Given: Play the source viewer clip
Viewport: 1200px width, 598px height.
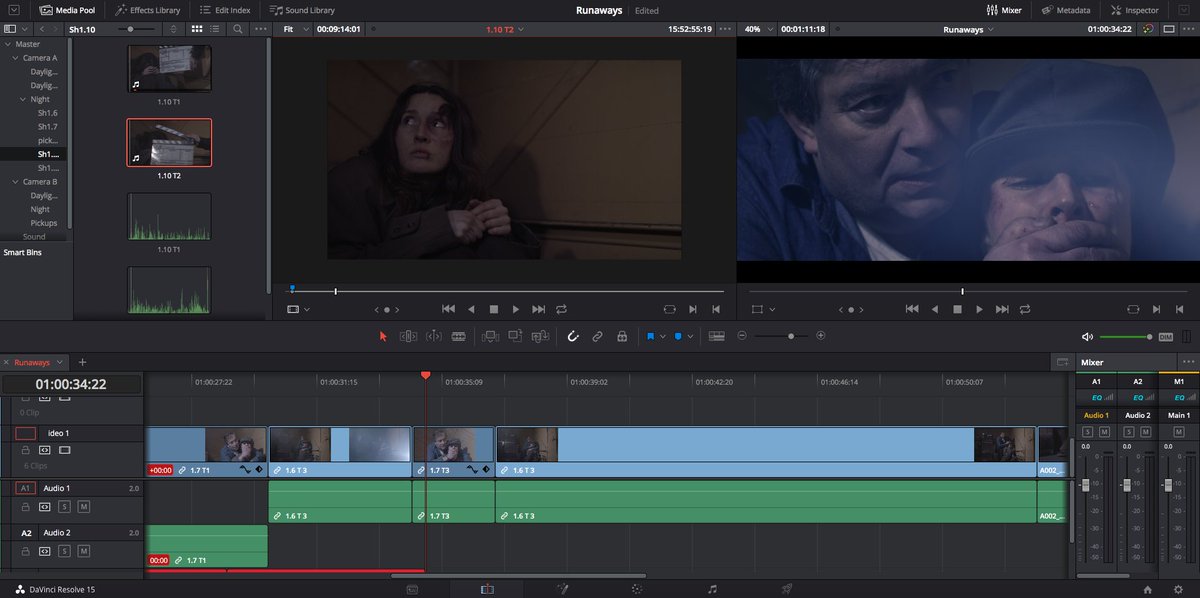Looking at the screenshot, I should point(516,310).
